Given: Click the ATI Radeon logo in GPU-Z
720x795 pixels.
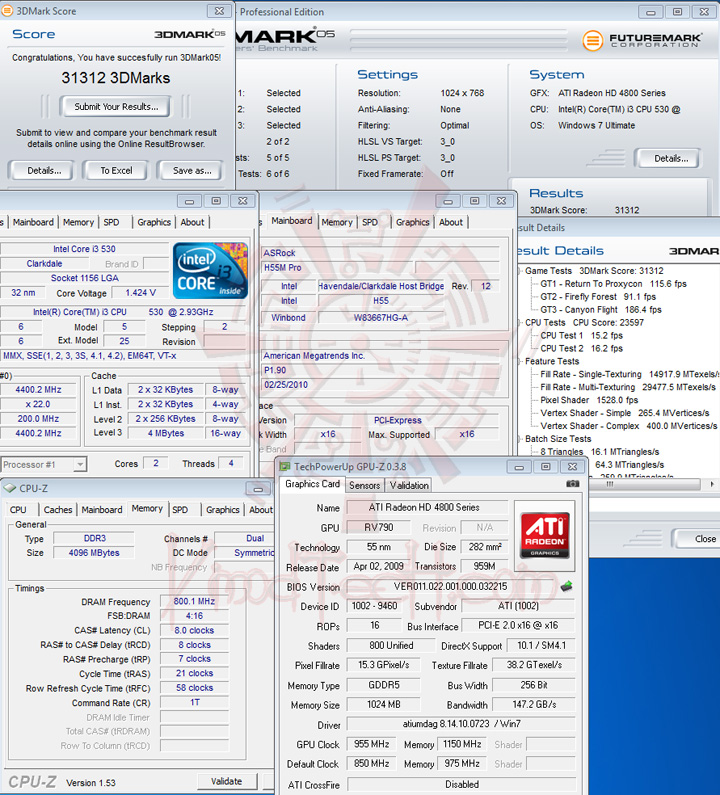Looking at the screenshot, I should [545, 535].
